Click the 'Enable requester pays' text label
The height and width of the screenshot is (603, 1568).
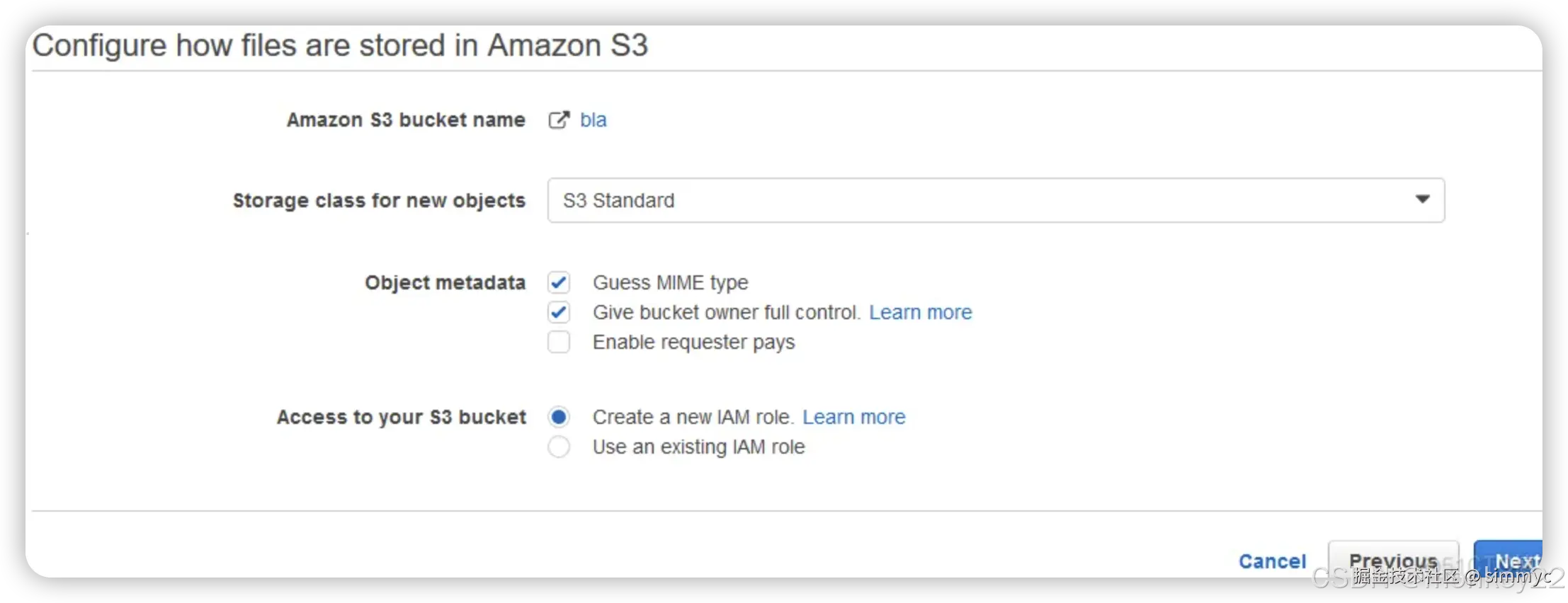[x=693, y=343]
